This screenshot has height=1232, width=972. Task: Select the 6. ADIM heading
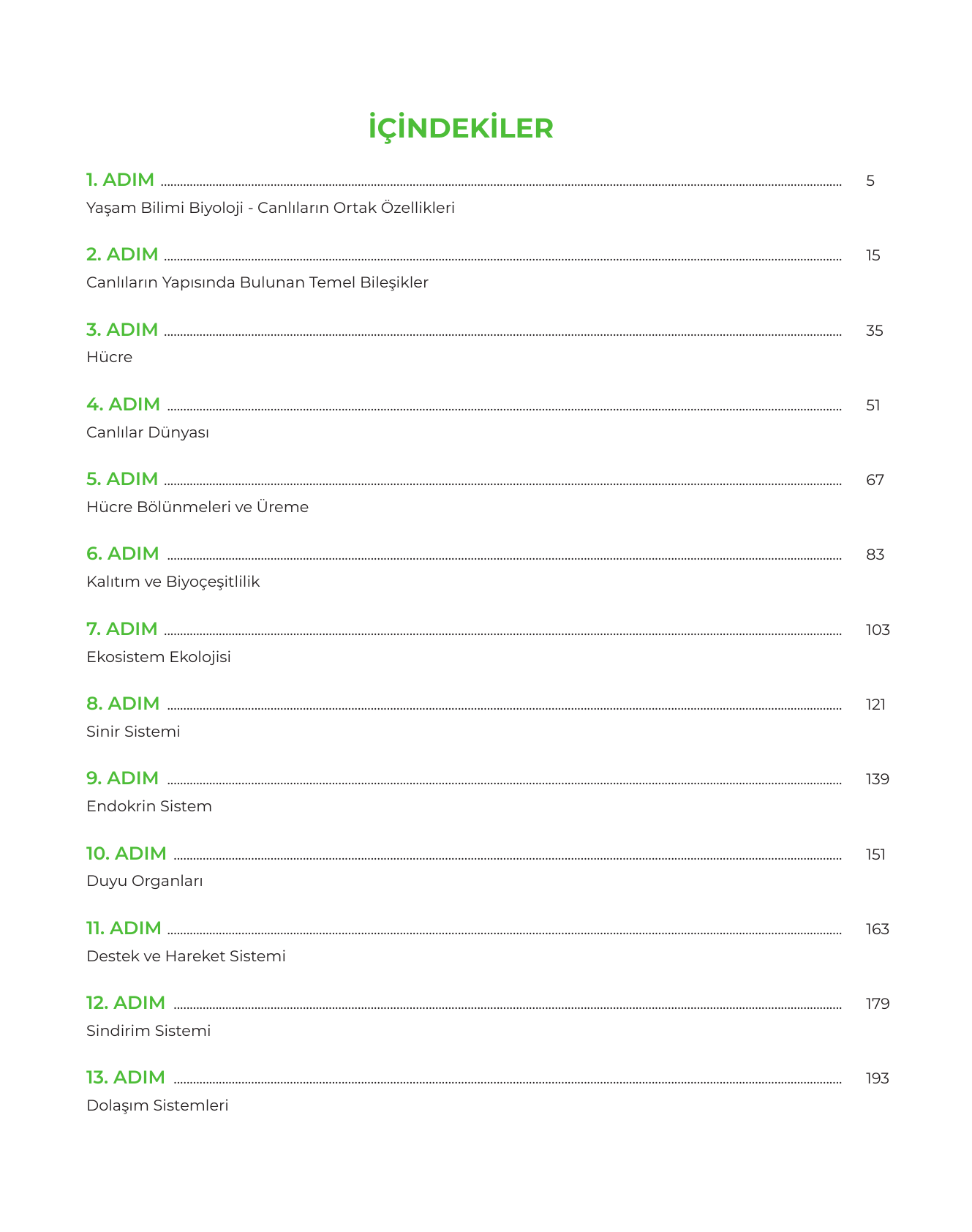point(122,554)
